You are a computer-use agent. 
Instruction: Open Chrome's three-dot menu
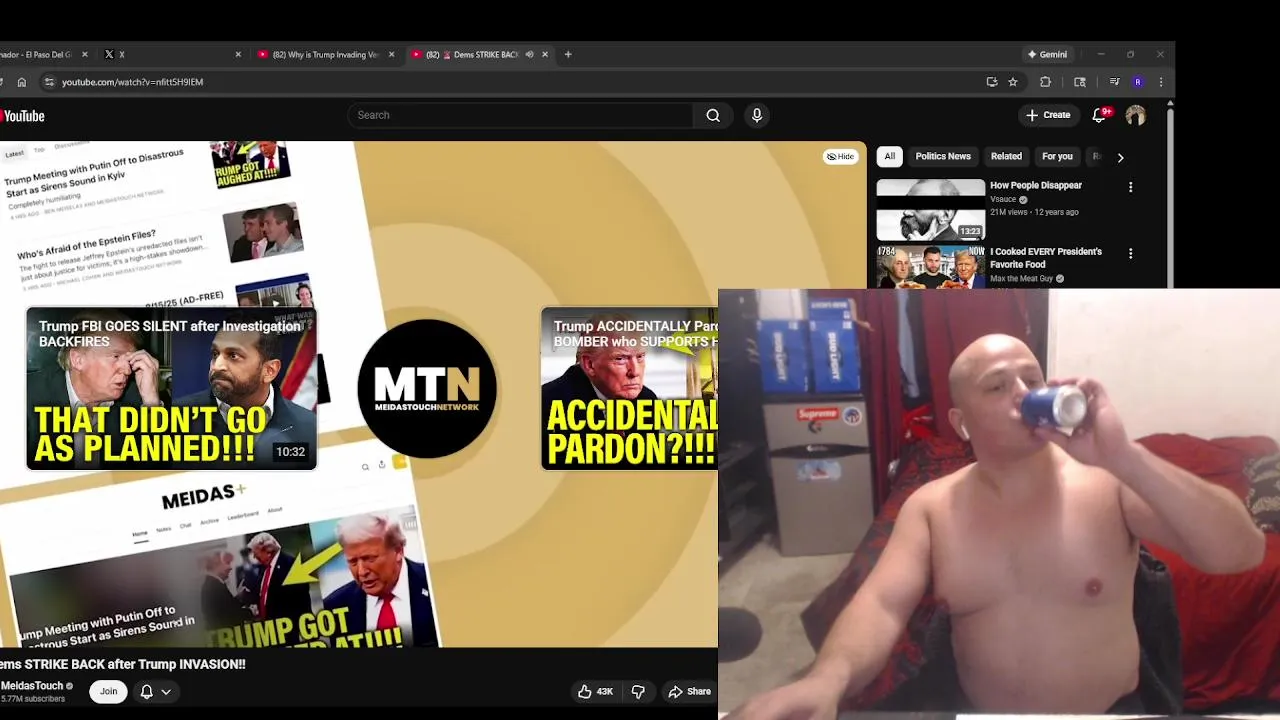1161,82
